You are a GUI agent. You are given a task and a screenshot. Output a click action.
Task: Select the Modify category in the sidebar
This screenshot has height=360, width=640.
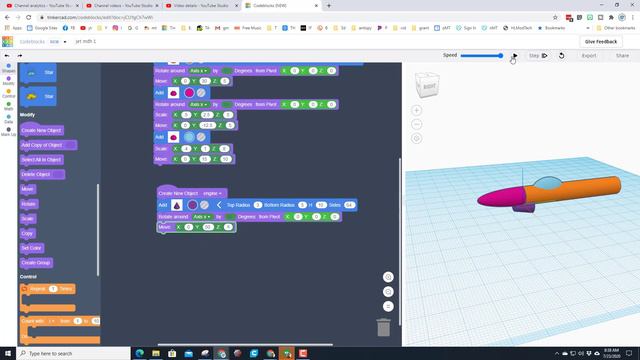pos(9,80)
